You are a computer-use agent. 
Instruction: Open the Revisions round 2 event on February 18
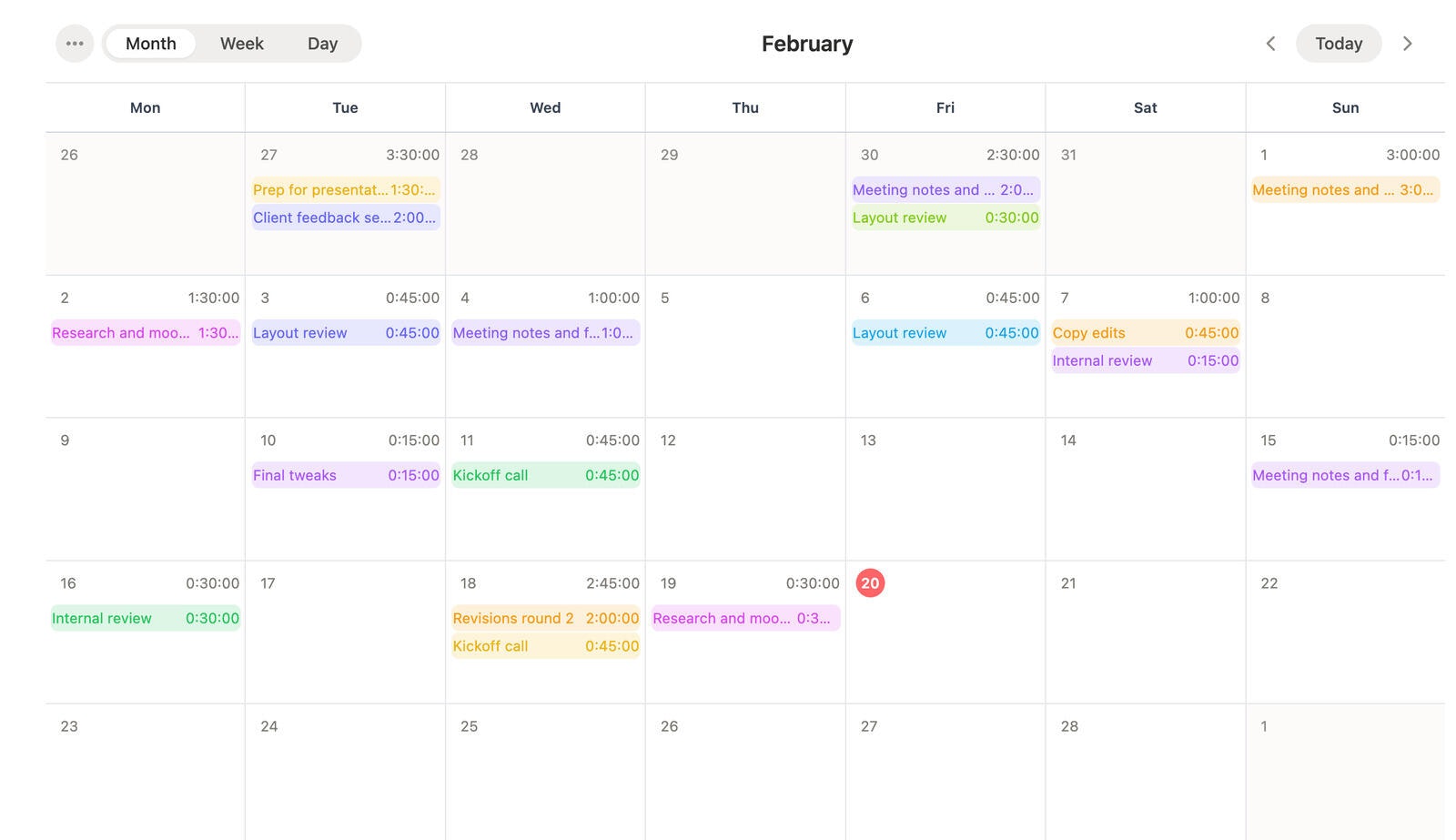pyautogui.click(x=545, y=618)
